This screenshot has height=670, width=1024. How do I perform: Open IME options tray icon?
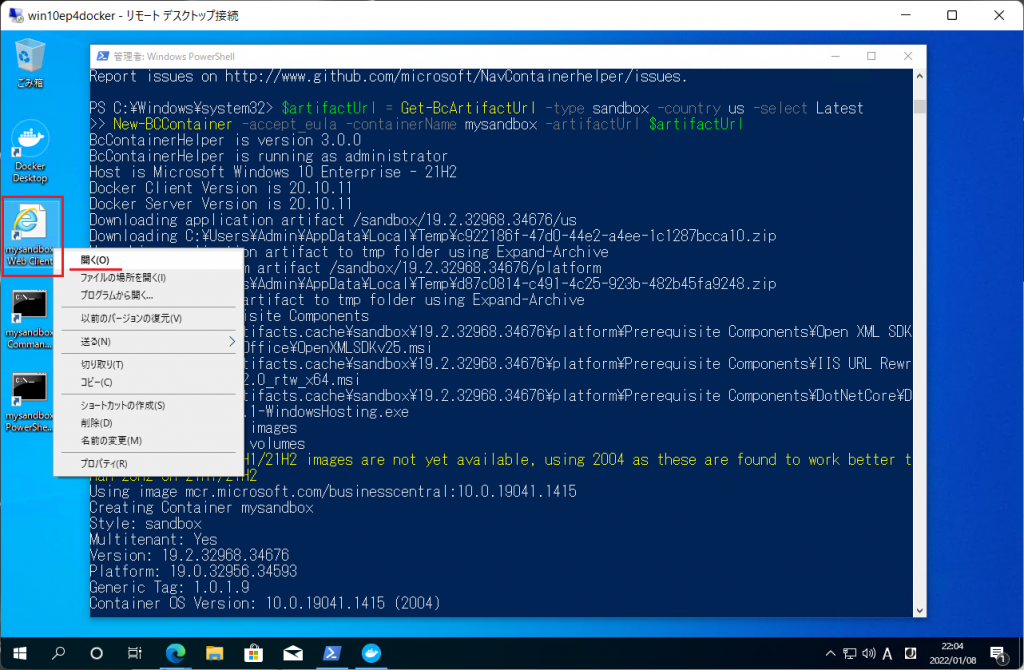910,653
